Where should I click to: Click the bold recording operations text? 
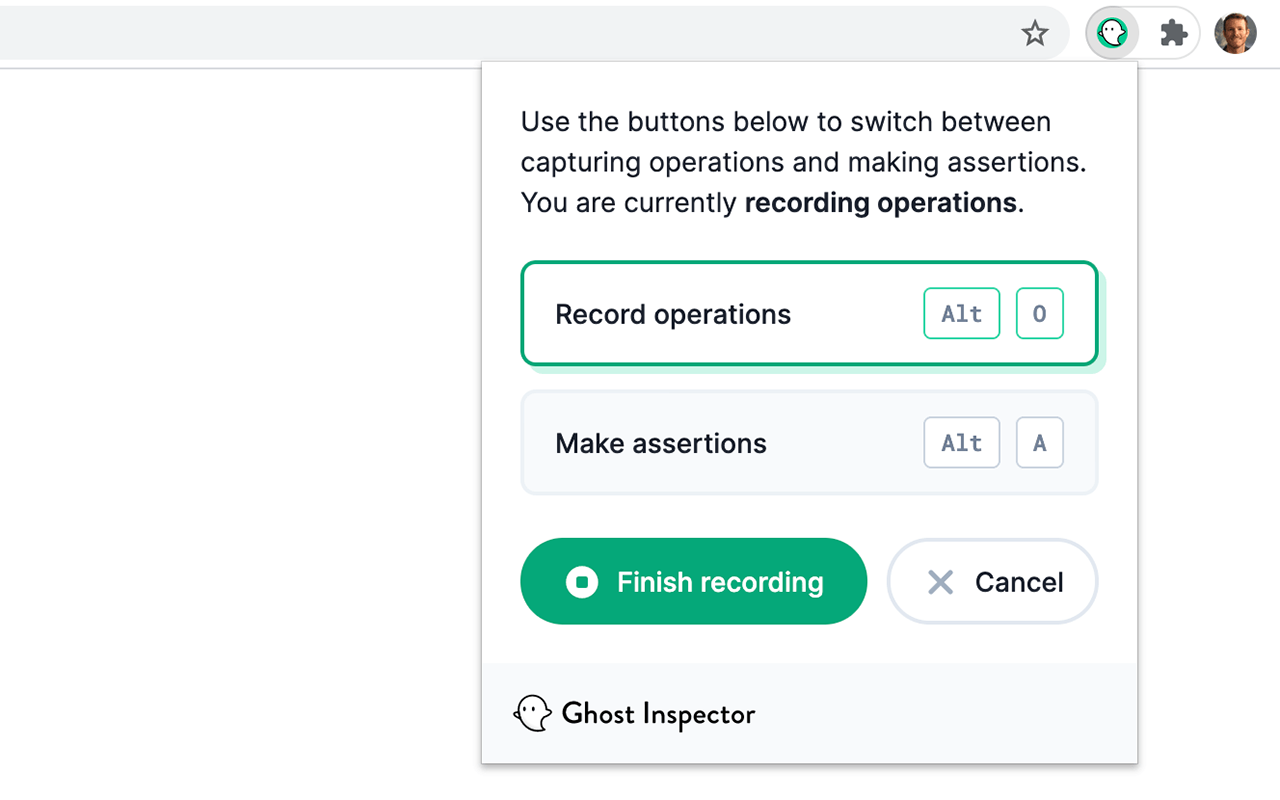tap(878, 202)
